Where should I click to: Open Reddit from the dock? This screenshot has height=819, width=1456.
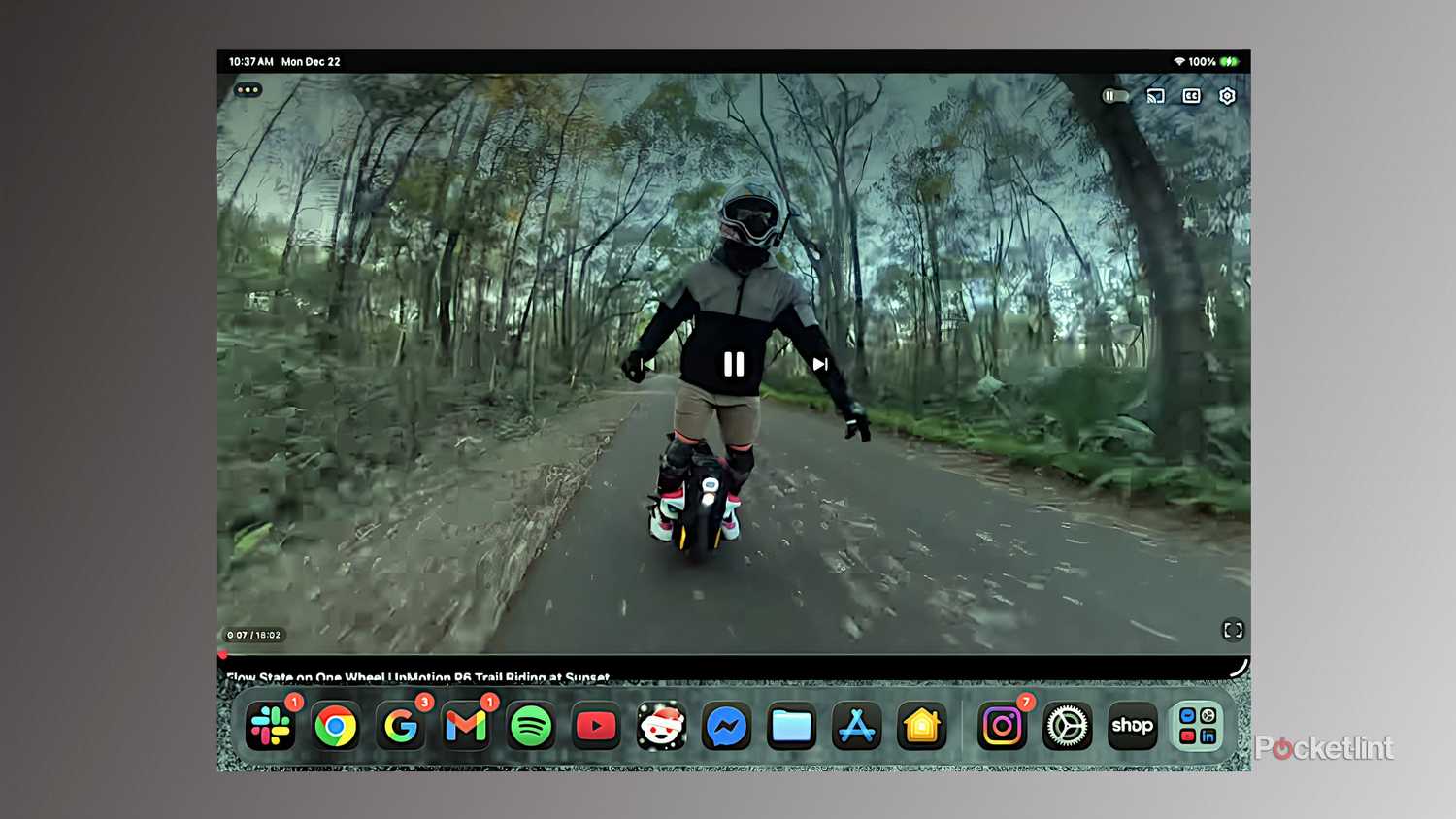pos(662,726)
